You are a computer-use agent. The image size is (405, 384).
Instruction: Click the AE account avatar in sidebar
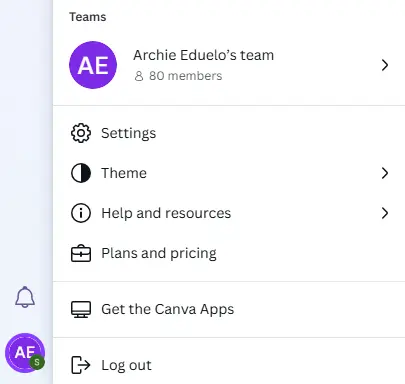25,353
